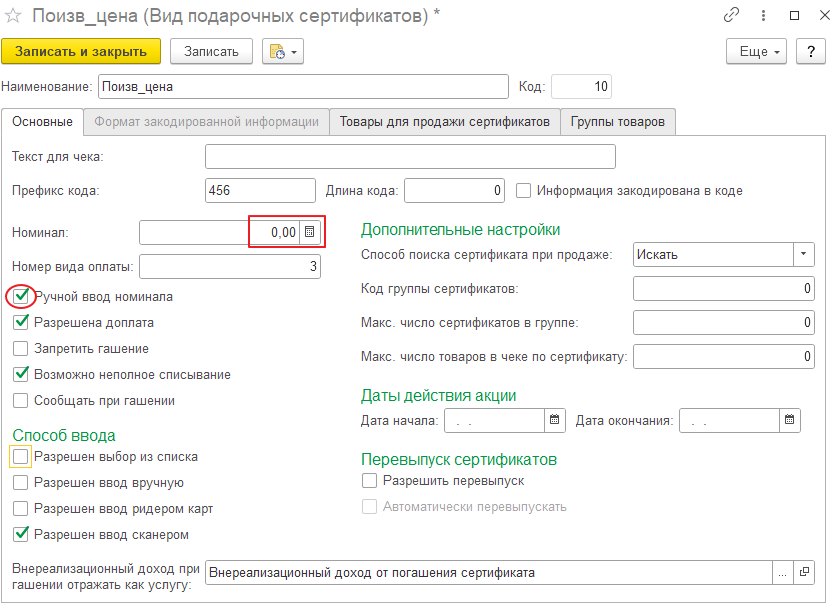This screenshot has width=834, height=608.
Task: Open the calculator in the Номинал field
Action: tap(310, 232)
